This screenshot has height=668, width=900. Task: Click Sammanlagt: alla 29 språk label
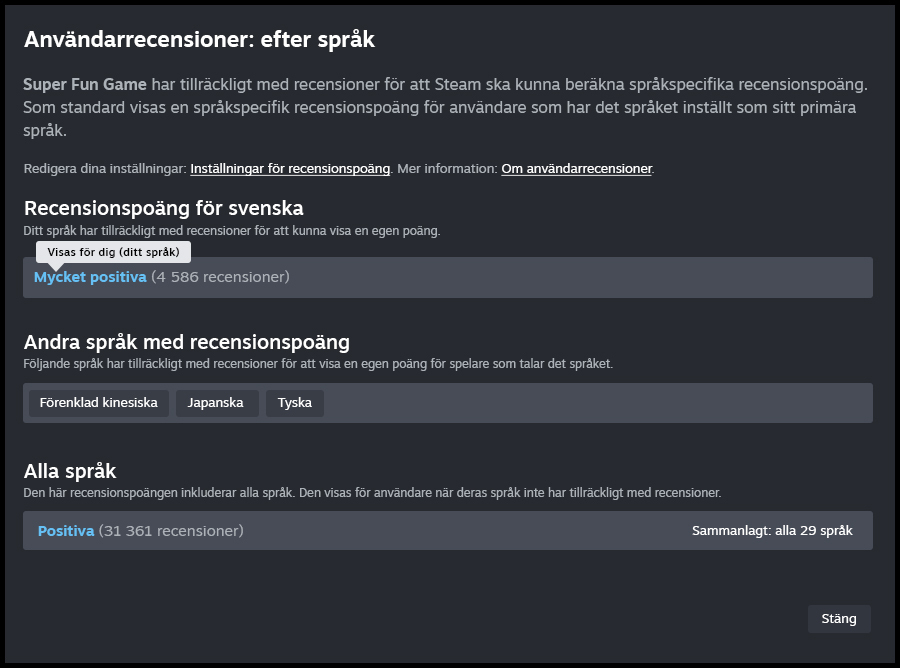pos(771,531)
